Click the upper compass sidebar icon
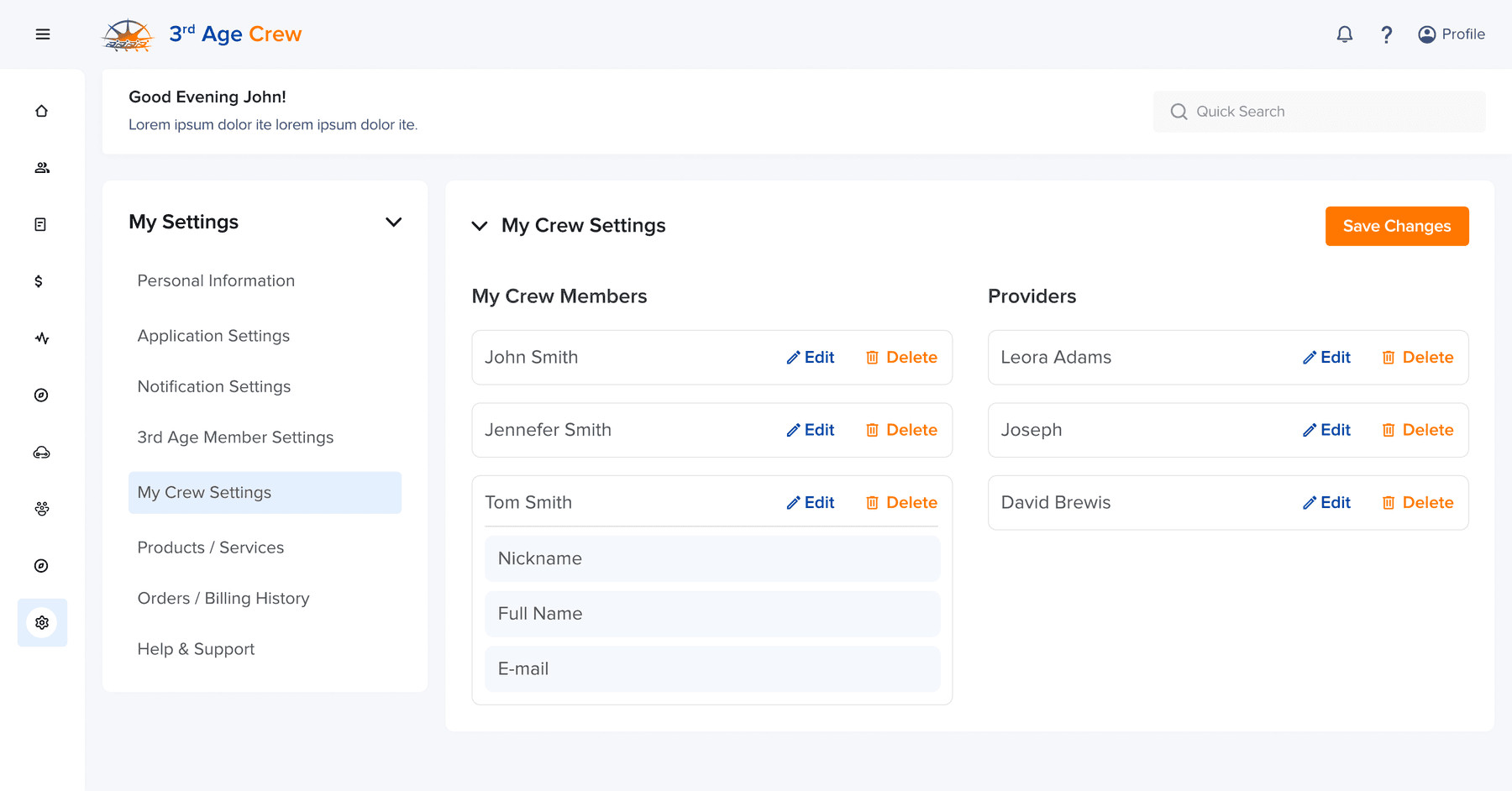This screenshot has height=791, width=1512. pos(41,395)
